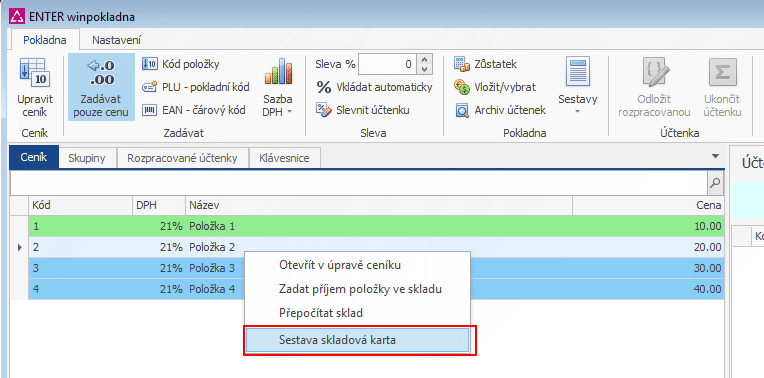The width and height of the screenshot is (764, 378).
Task: Open the Klávesnice tab
Action: (285, 158)
